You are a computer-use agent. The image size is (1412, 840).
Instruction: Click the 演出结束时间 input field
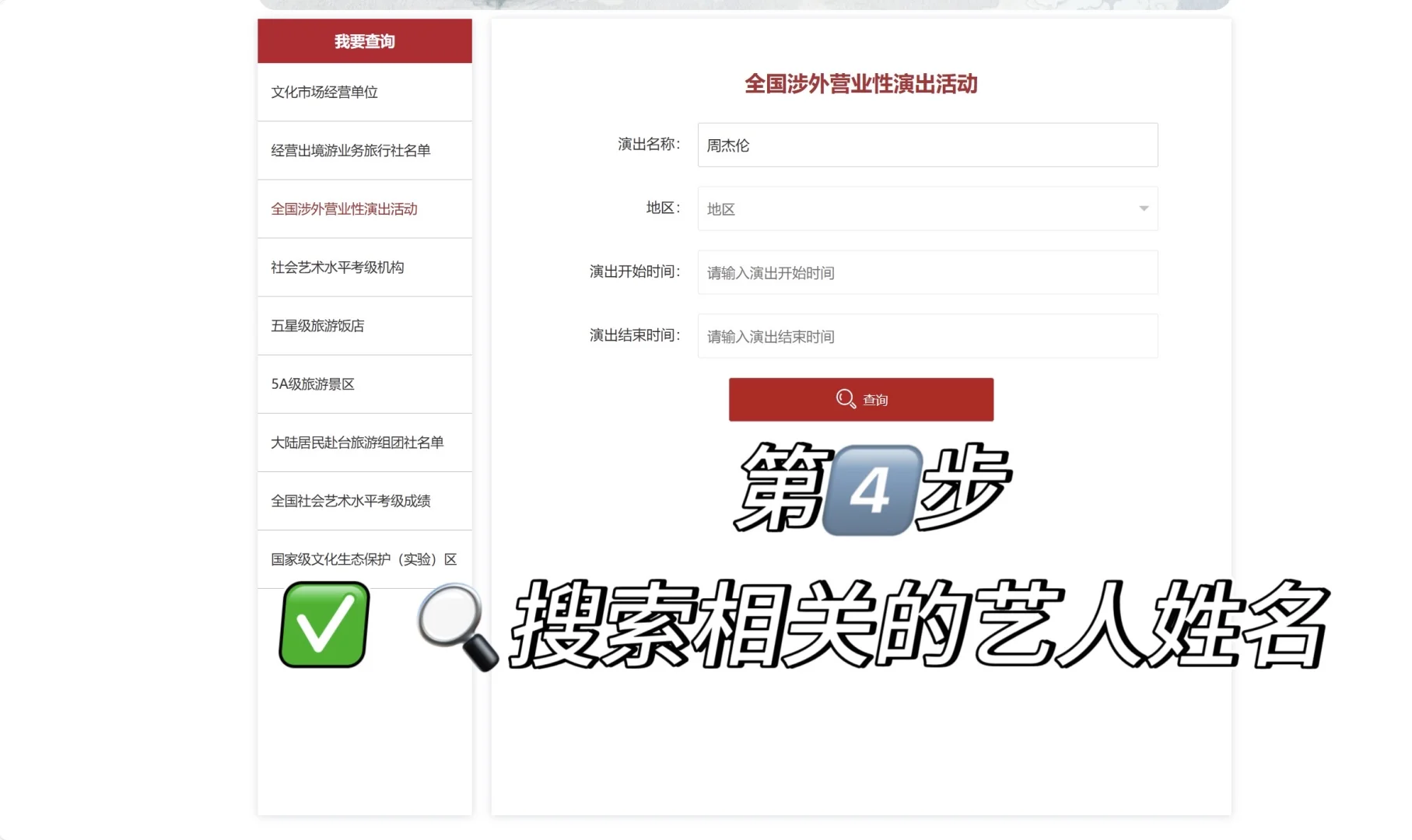point(926,336)
